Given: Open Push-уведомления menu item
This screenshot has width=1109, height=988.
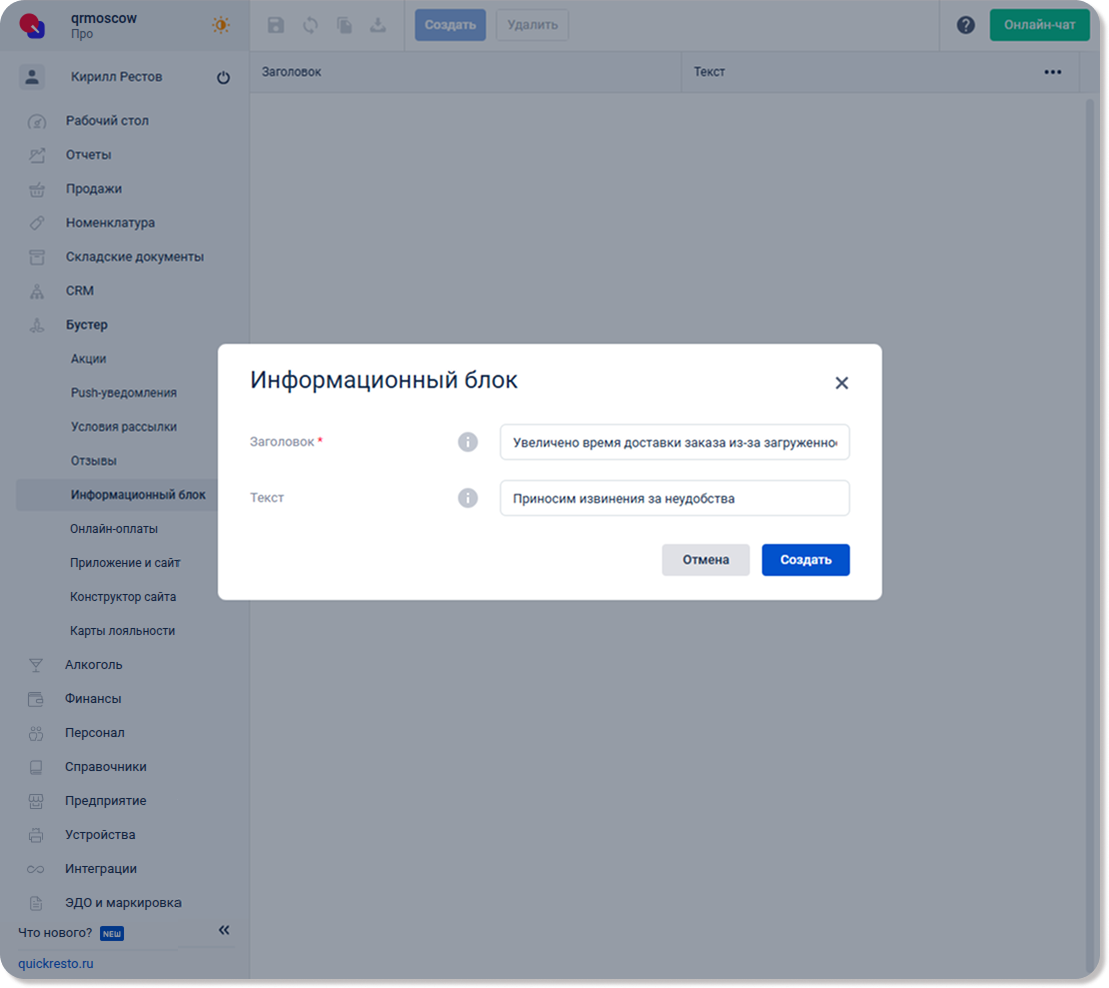Looking at the screenshot, I should [x=124, y=393].
